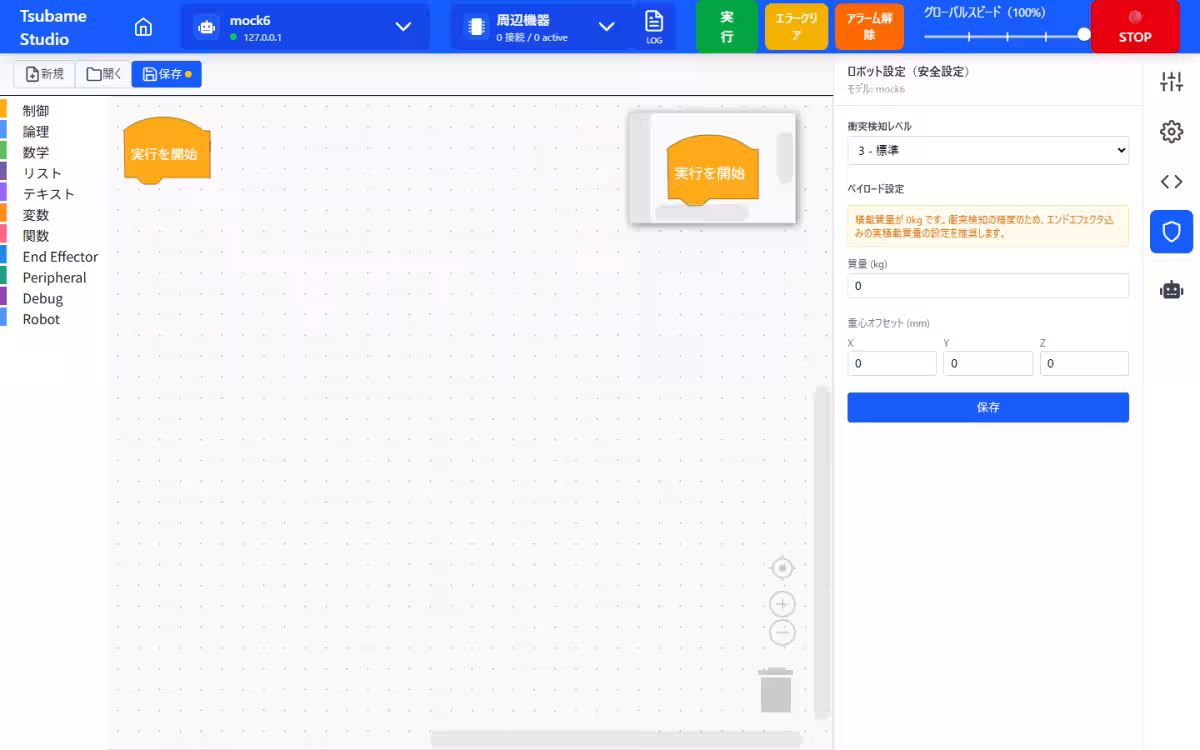Viewport: 1200px width, 750px height.
Task: Hit the red STOP button
Action: pyautogui.click(x=1135, y=27)
